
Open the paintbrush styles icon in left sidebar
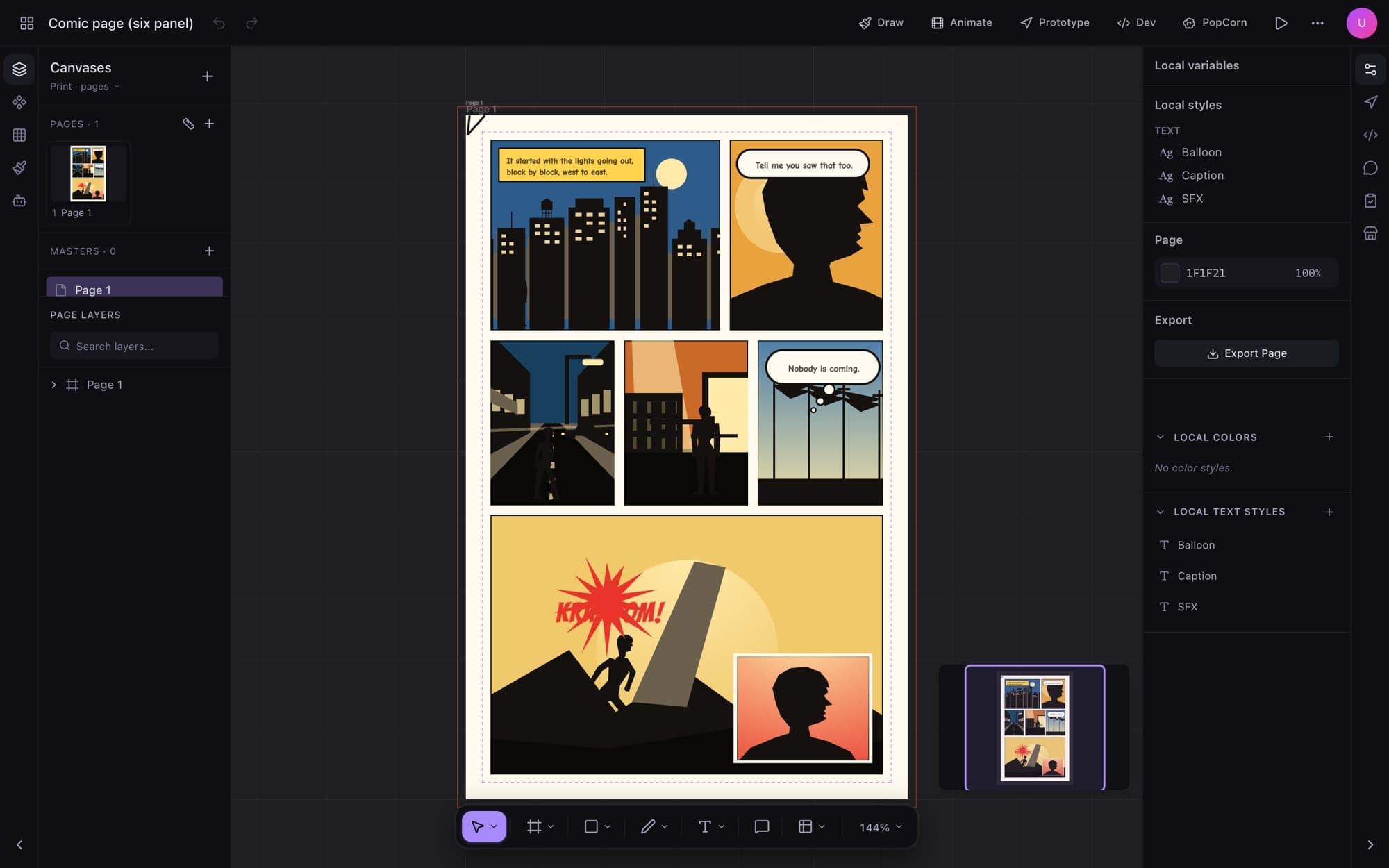[x=19, y=167]
